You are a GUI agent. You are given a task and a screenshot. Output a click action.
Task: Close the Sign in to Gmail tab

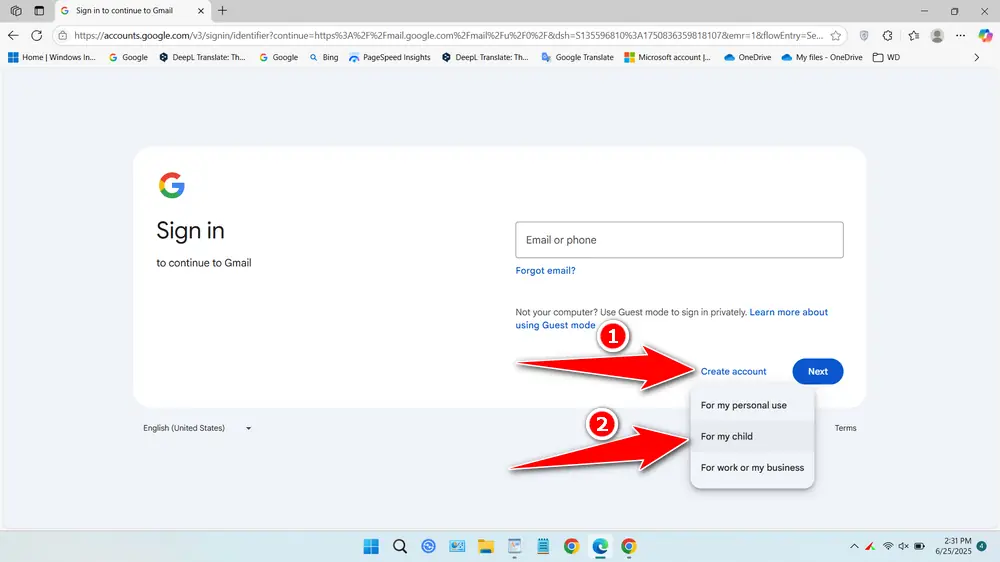pos(200,11)
